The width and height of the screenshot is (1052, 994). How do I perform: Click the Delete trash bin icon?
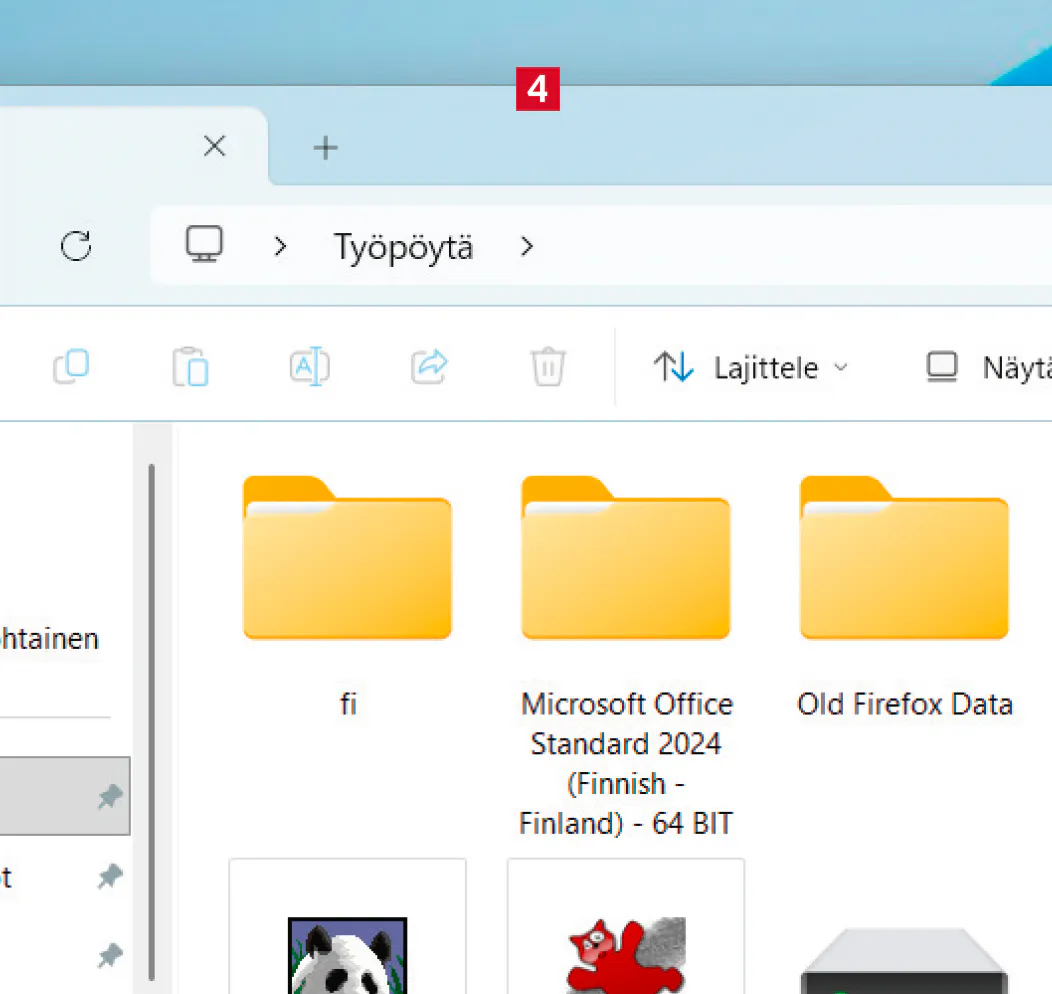(x=548, y=367)
